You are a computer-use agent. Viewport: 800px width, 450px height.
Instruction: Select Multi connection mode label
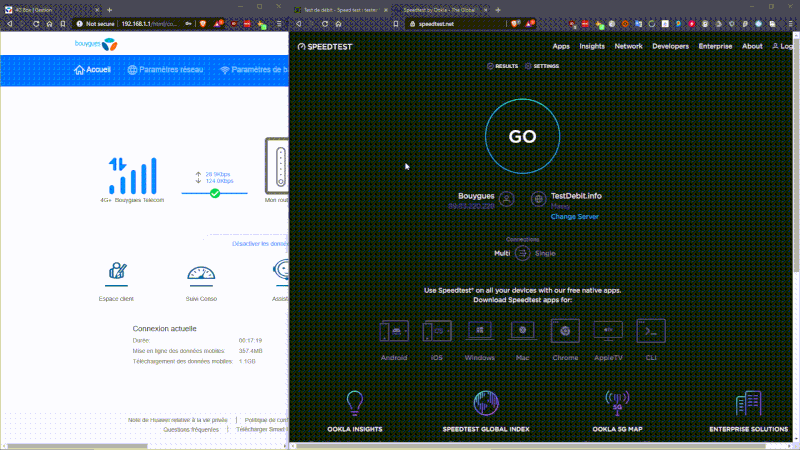[502, 253]
